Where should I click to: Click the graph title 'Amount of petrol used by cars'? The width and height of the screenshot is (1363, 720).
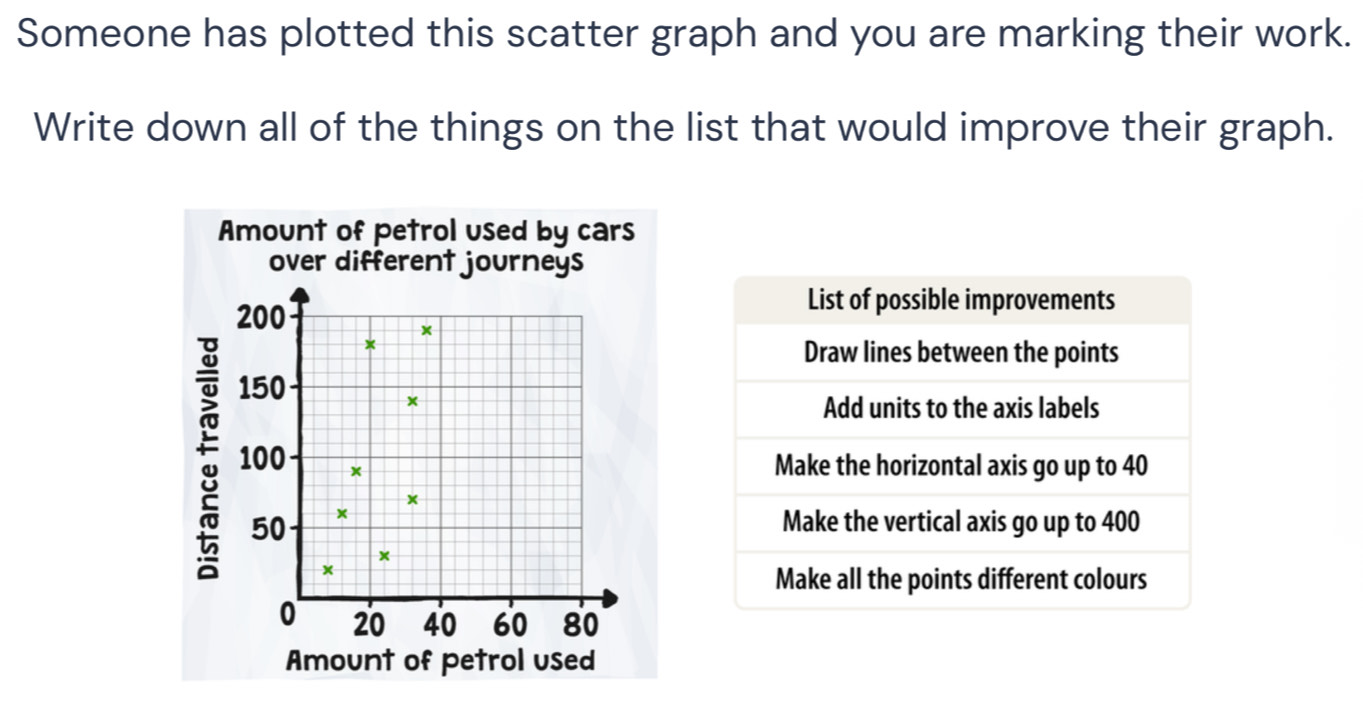pos(426,231)
